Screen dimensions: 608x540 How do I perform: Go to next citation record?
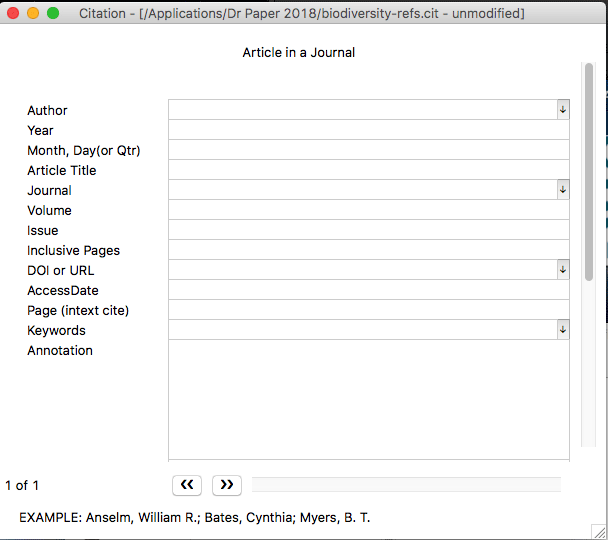(x=227, y=485)
